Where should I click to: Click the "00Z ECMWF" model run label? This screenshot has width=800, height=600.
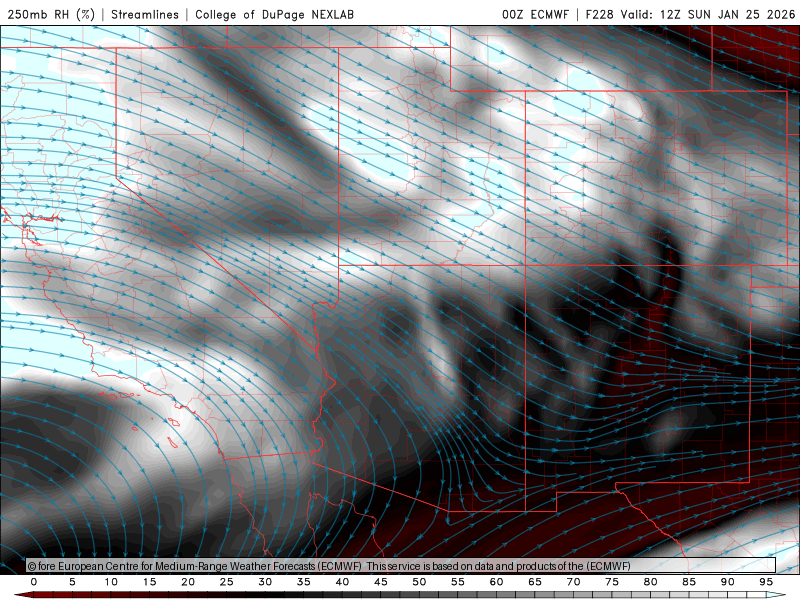(535, 14)
